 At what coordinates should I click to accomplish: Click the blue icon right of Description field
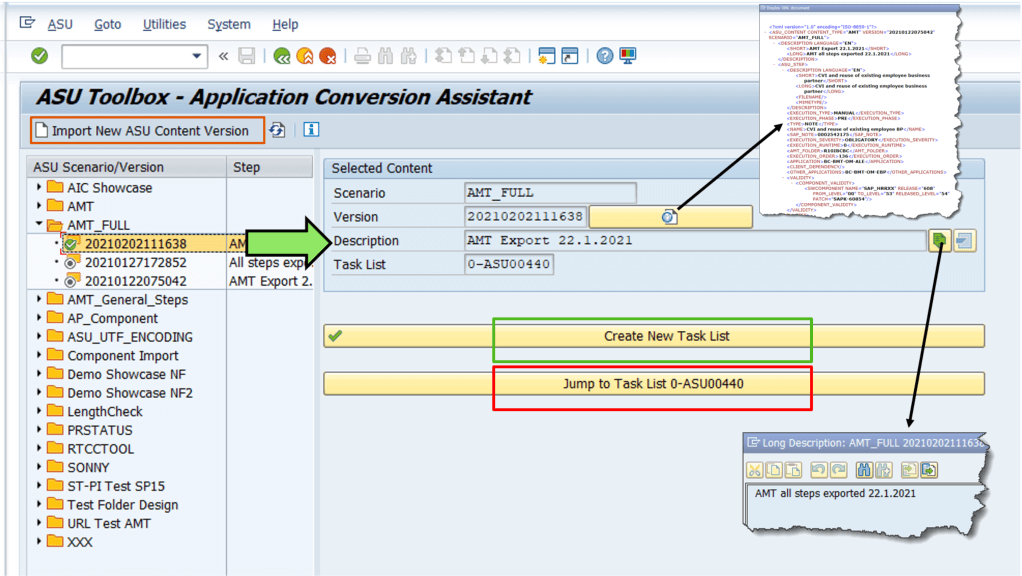click(x=965, y=240)
